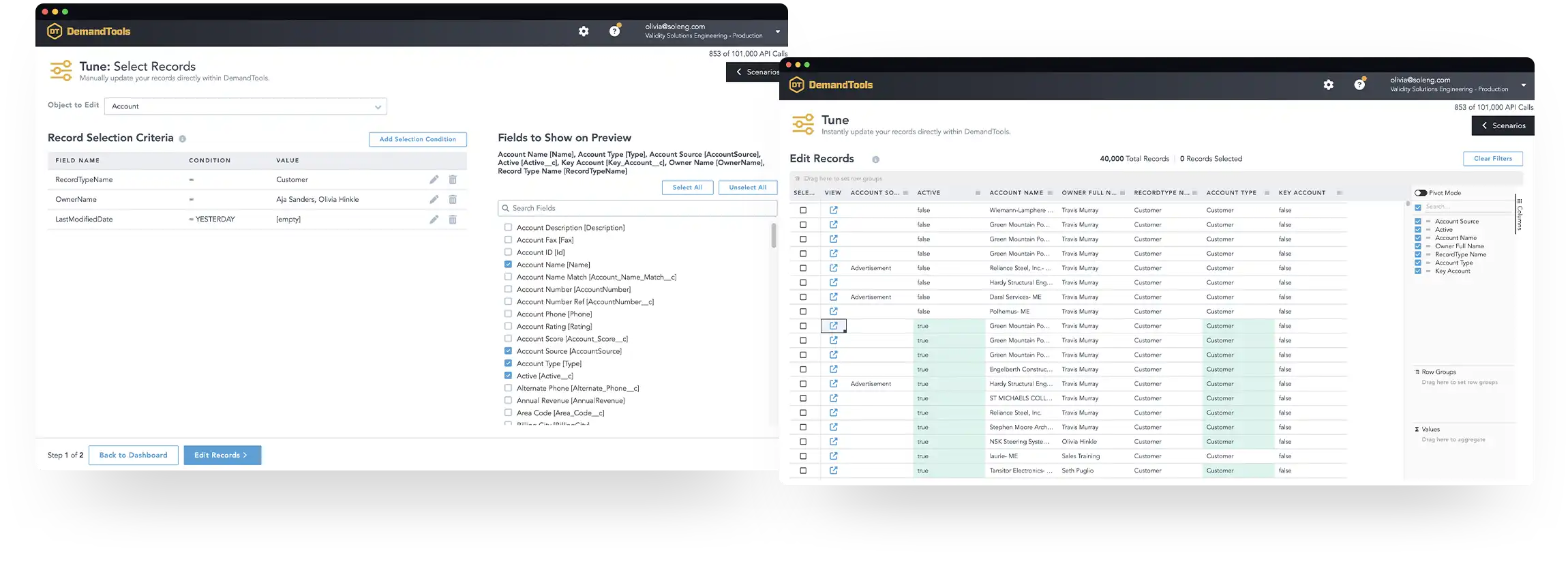Select the Wiemann-Lamphere record checkbox

tap(803, 210)
